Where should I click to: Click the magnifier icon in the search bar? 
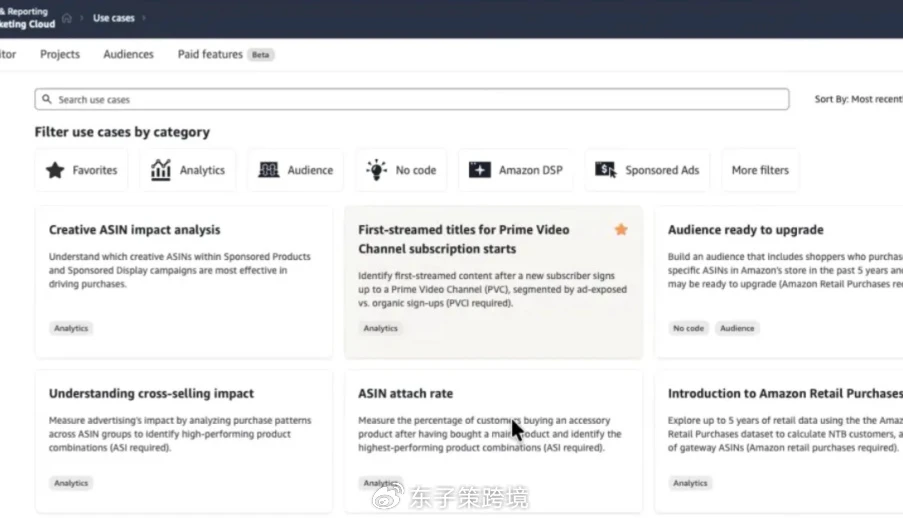click(x=47, y=100)
